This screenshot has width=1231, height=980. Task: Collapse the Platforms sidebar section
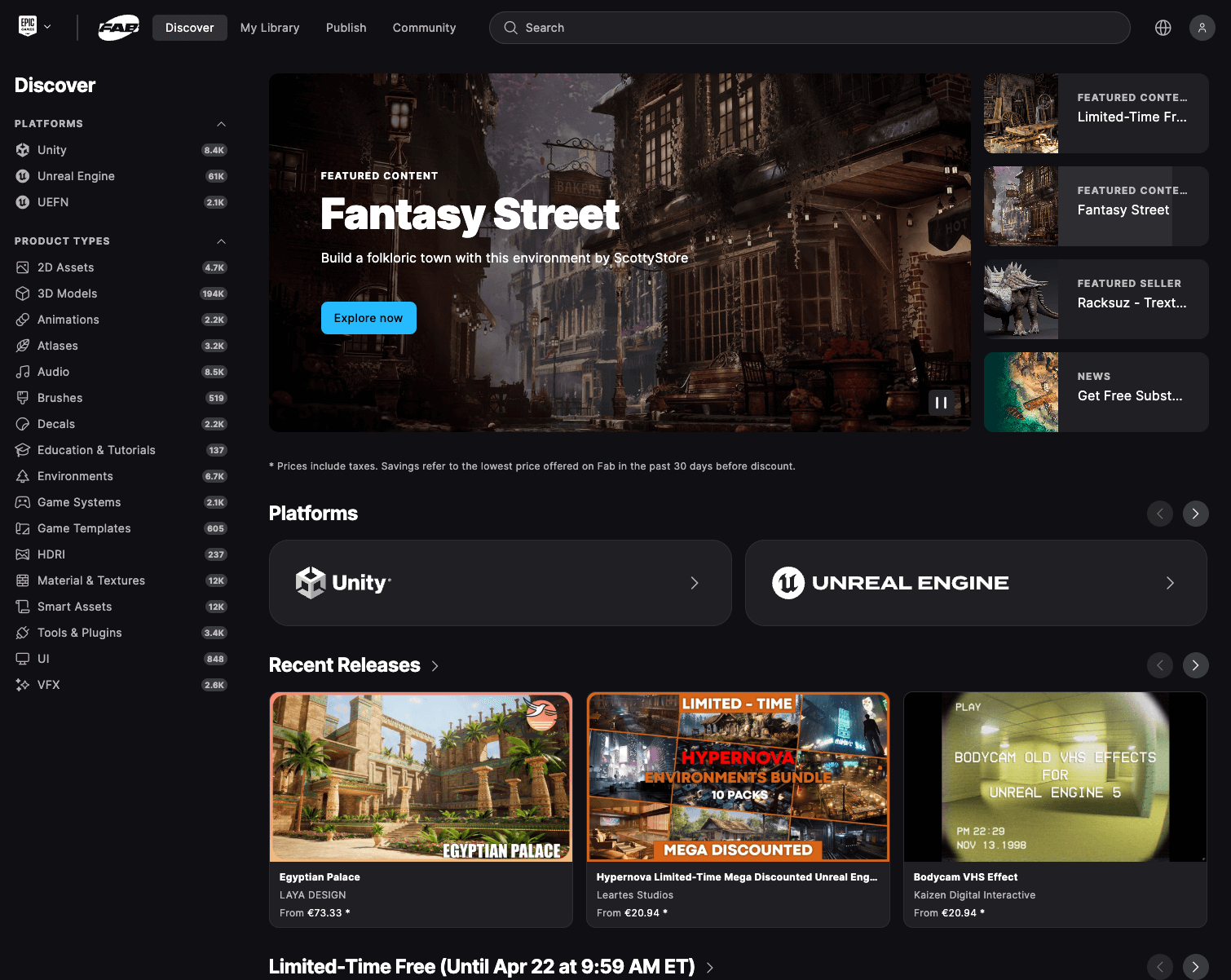pos(221,124)
